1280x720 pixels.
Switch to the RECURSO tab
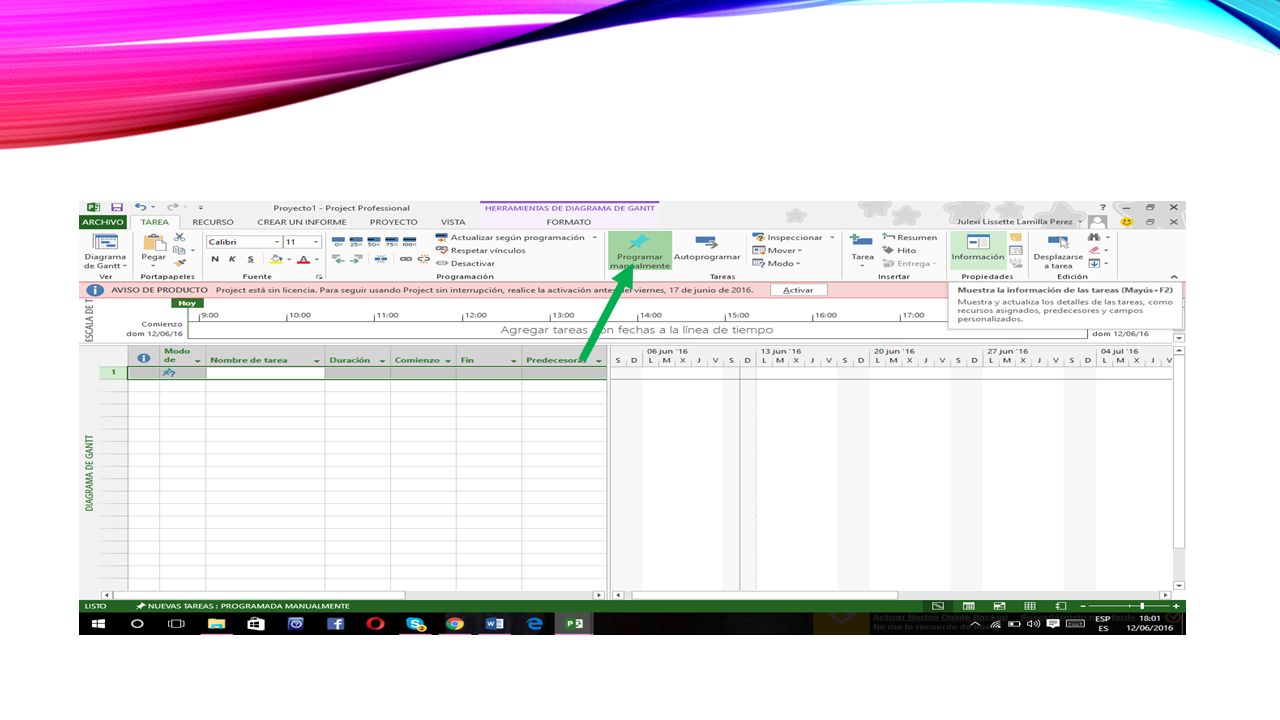pyautogui.click(x=213, y=222)
